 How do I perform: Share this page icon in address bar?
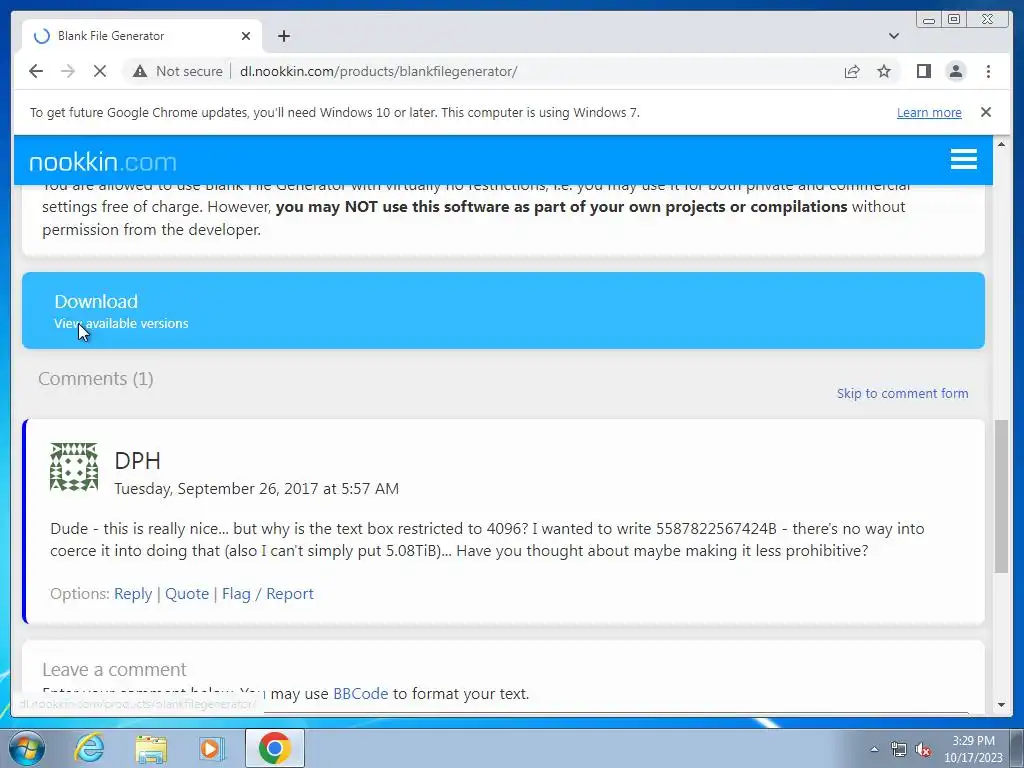coord(852,71)
